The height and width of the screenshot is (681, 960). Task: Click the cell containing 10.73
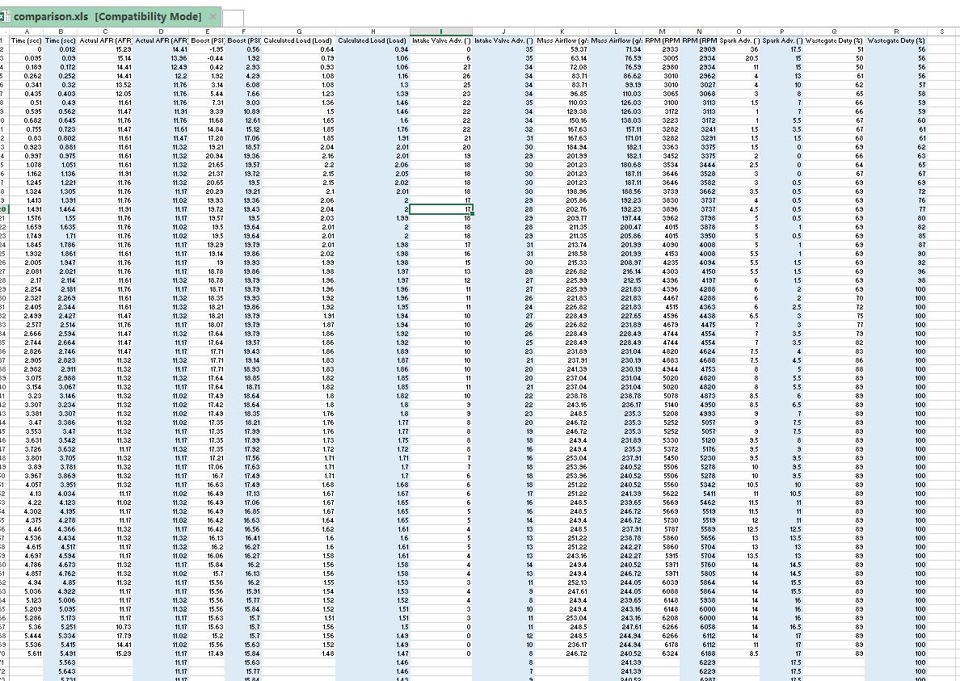coord(105,626)
